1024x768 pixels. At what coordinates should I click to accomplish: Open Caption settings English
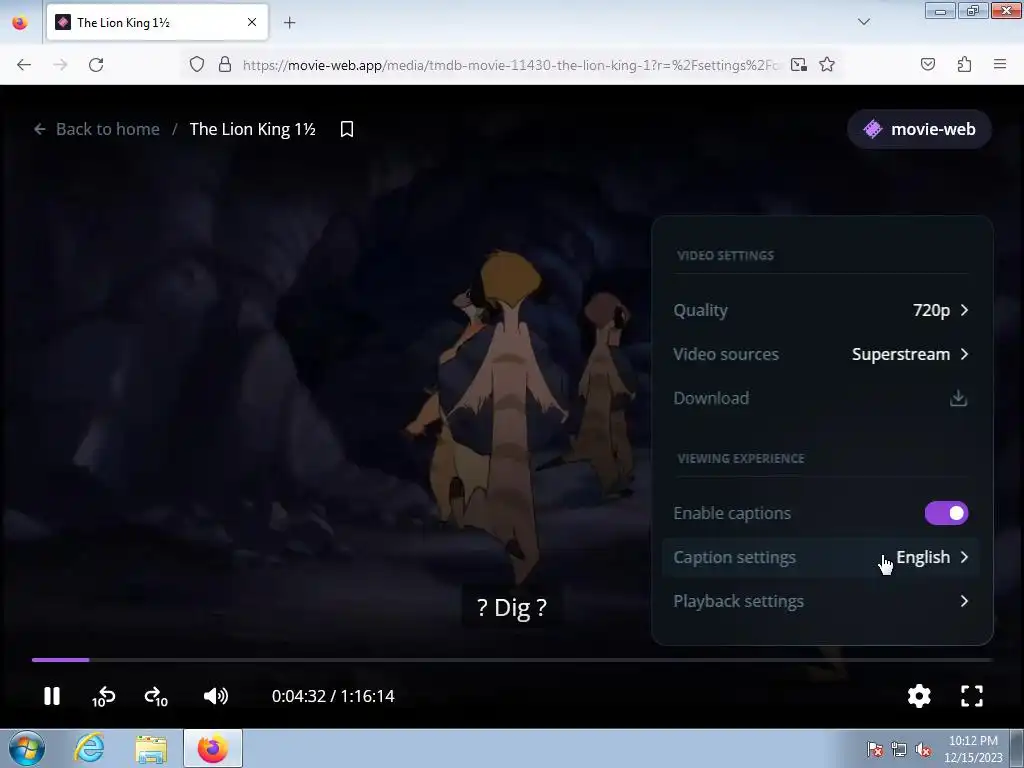821,557
